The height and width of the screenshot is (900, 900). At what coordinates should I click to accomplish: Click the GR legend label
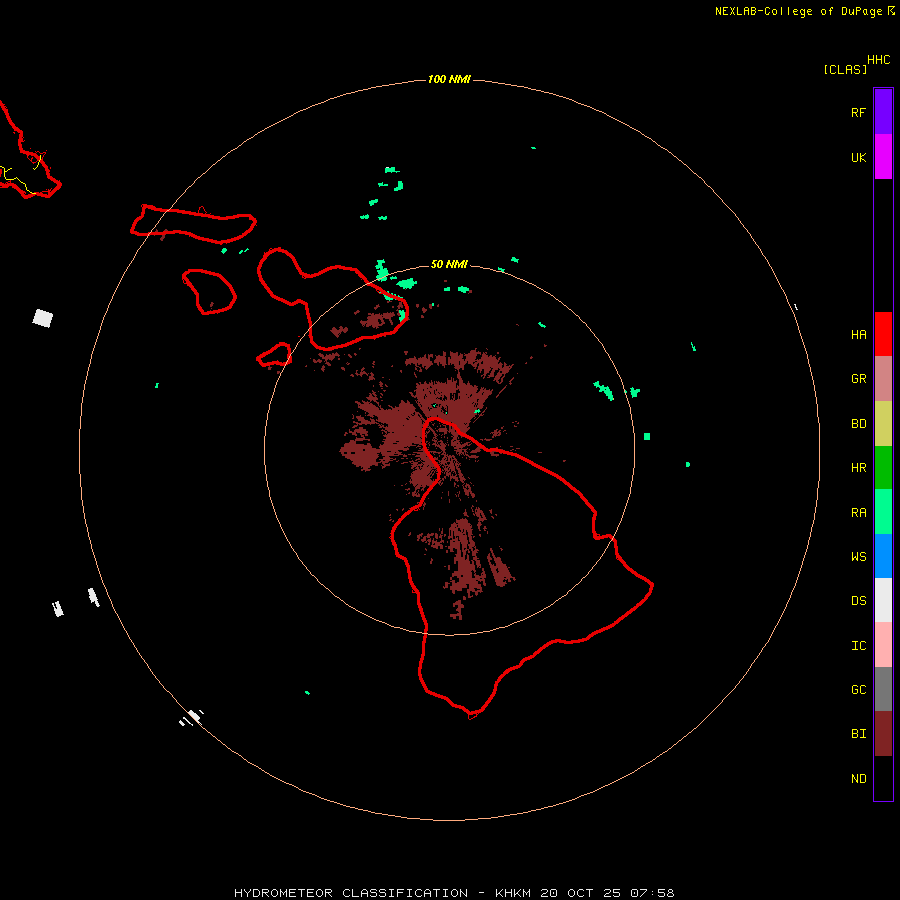(x=858, y=379)
